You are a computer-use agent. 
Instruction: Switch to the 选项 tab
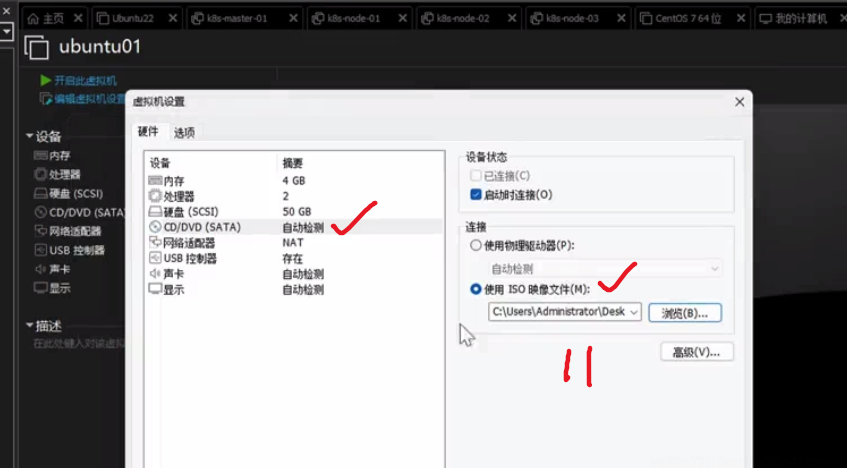tap(184, 132)
